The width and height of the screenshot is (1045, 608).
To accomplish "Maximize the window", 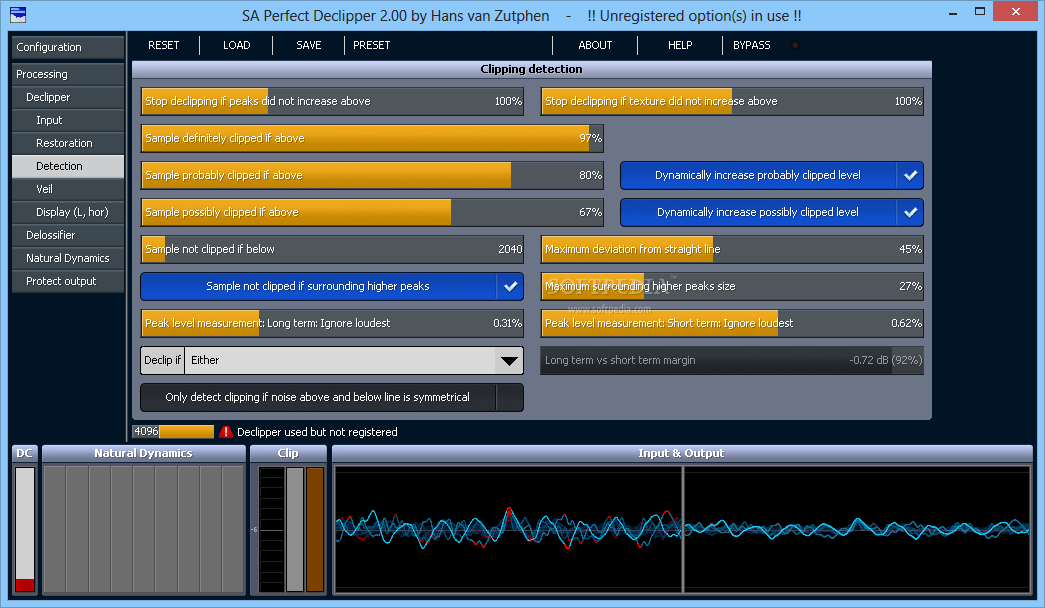I will pyautogui.click(x=980, y=12).
